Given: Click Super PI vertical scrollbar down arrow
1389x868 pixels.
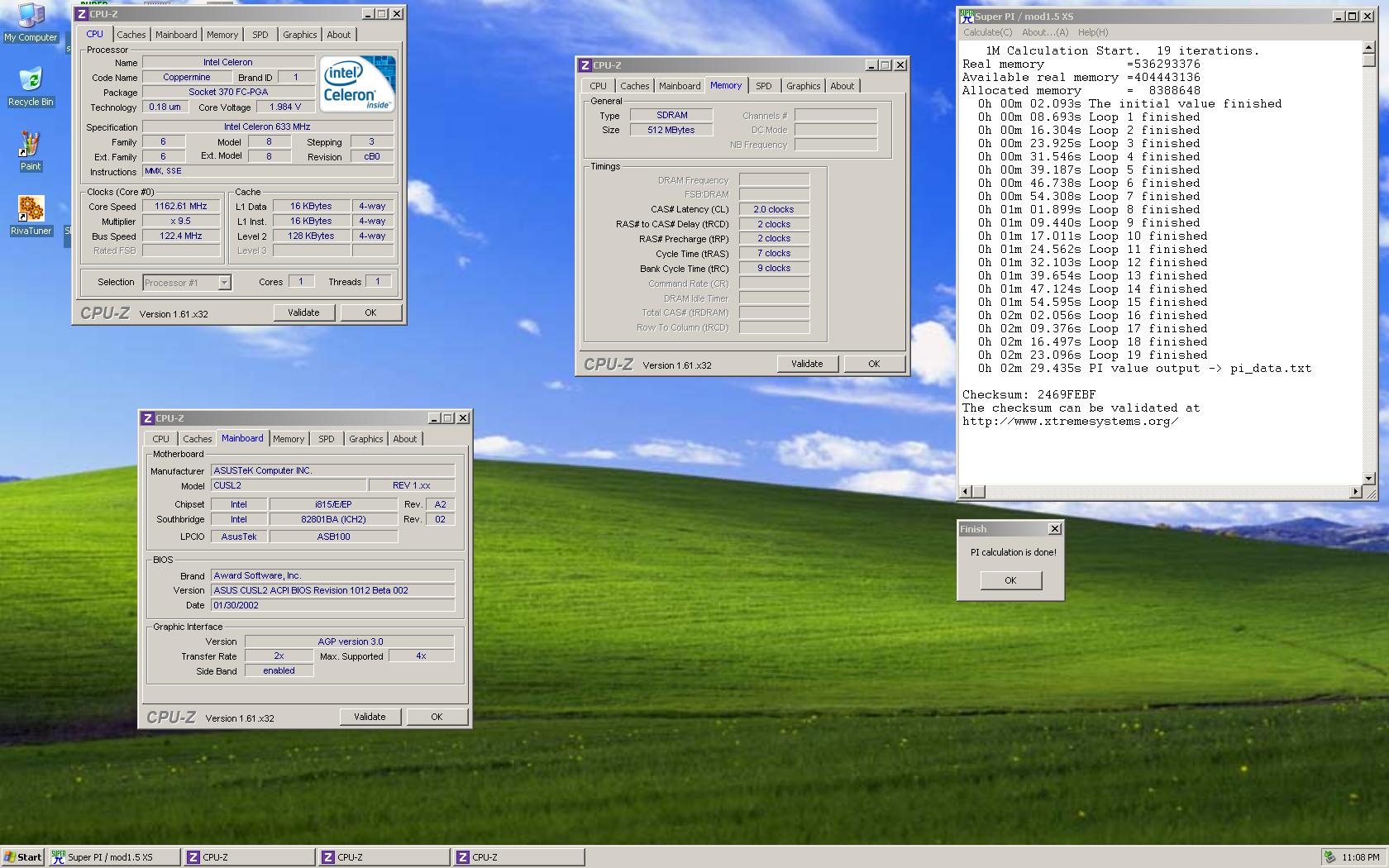Looking at the screenshot, I should [1368, 478].
